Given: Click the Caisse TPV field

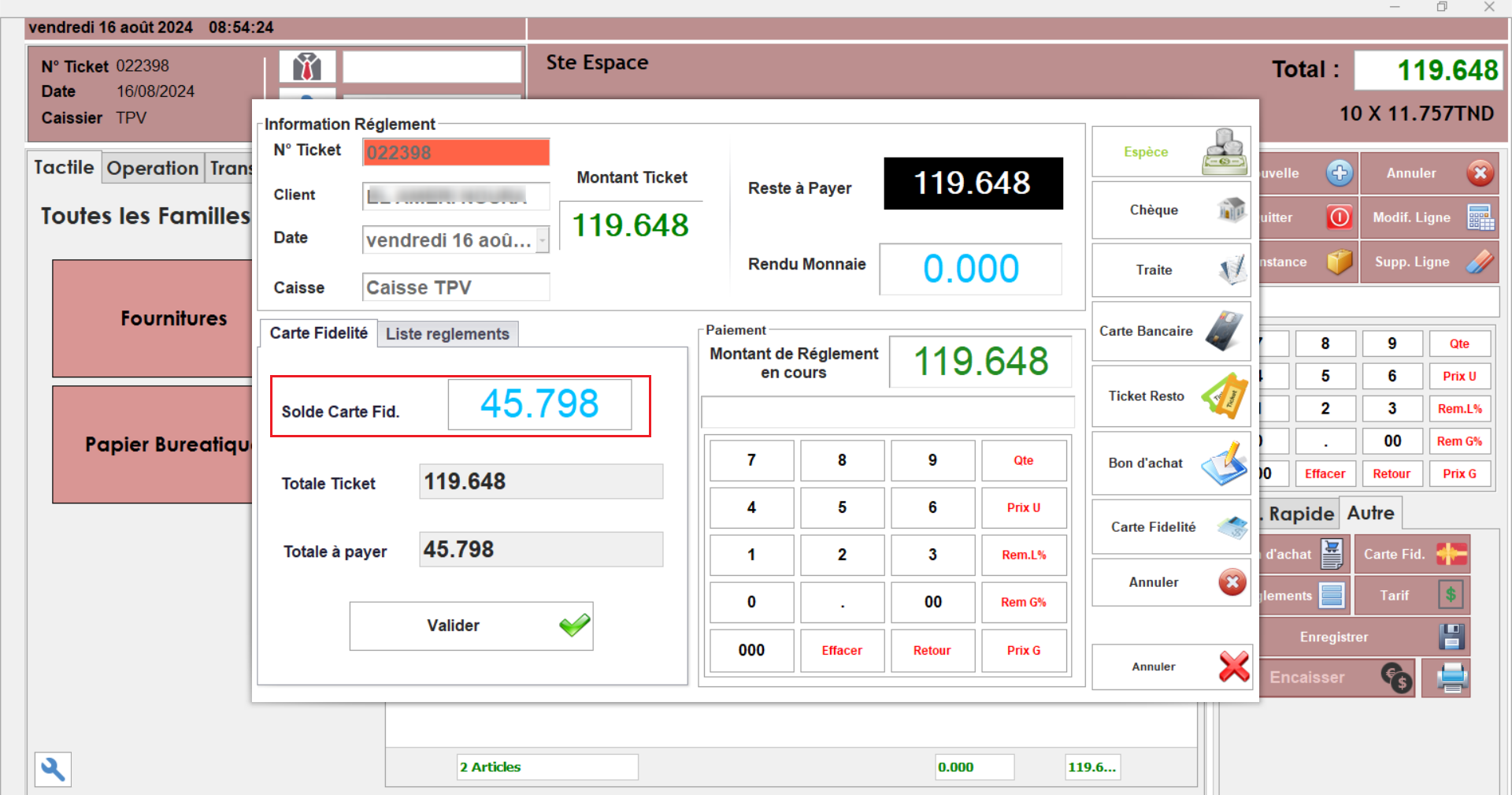Looking at the screenshot, I should [456, 288].
